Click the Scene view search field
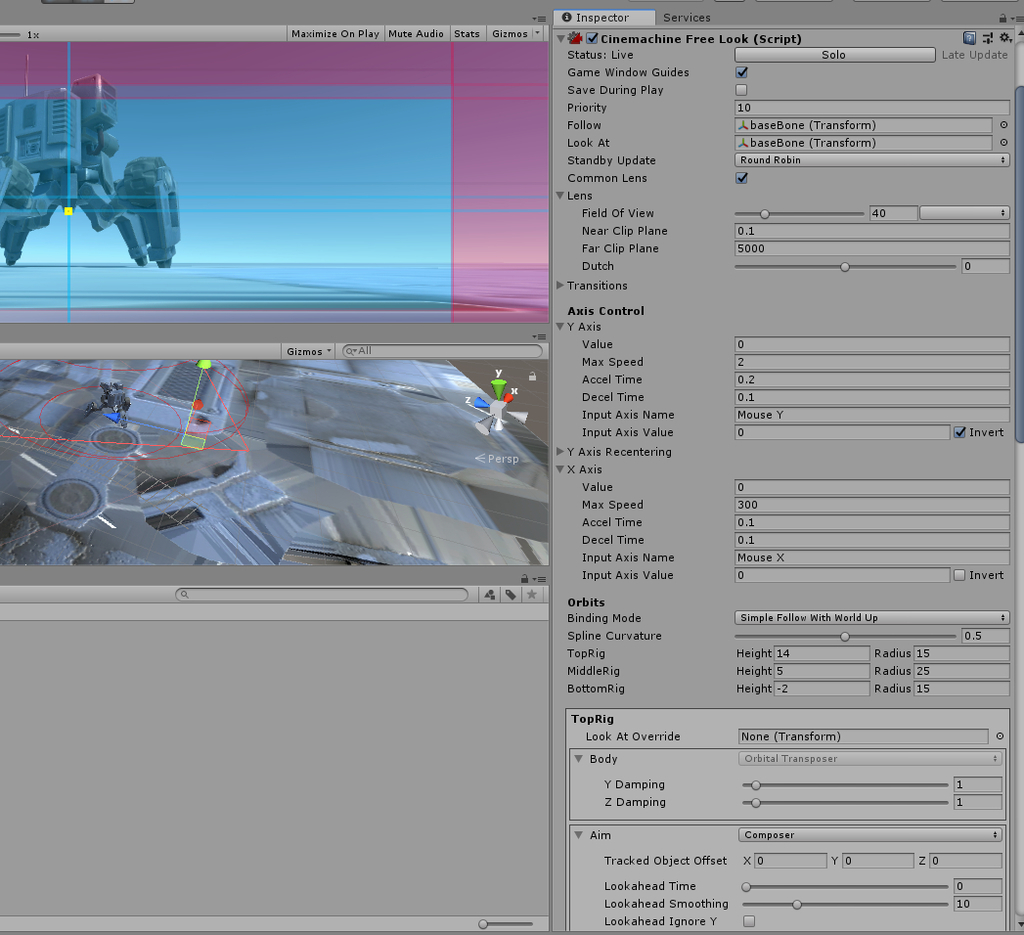 tap(442, 351)
